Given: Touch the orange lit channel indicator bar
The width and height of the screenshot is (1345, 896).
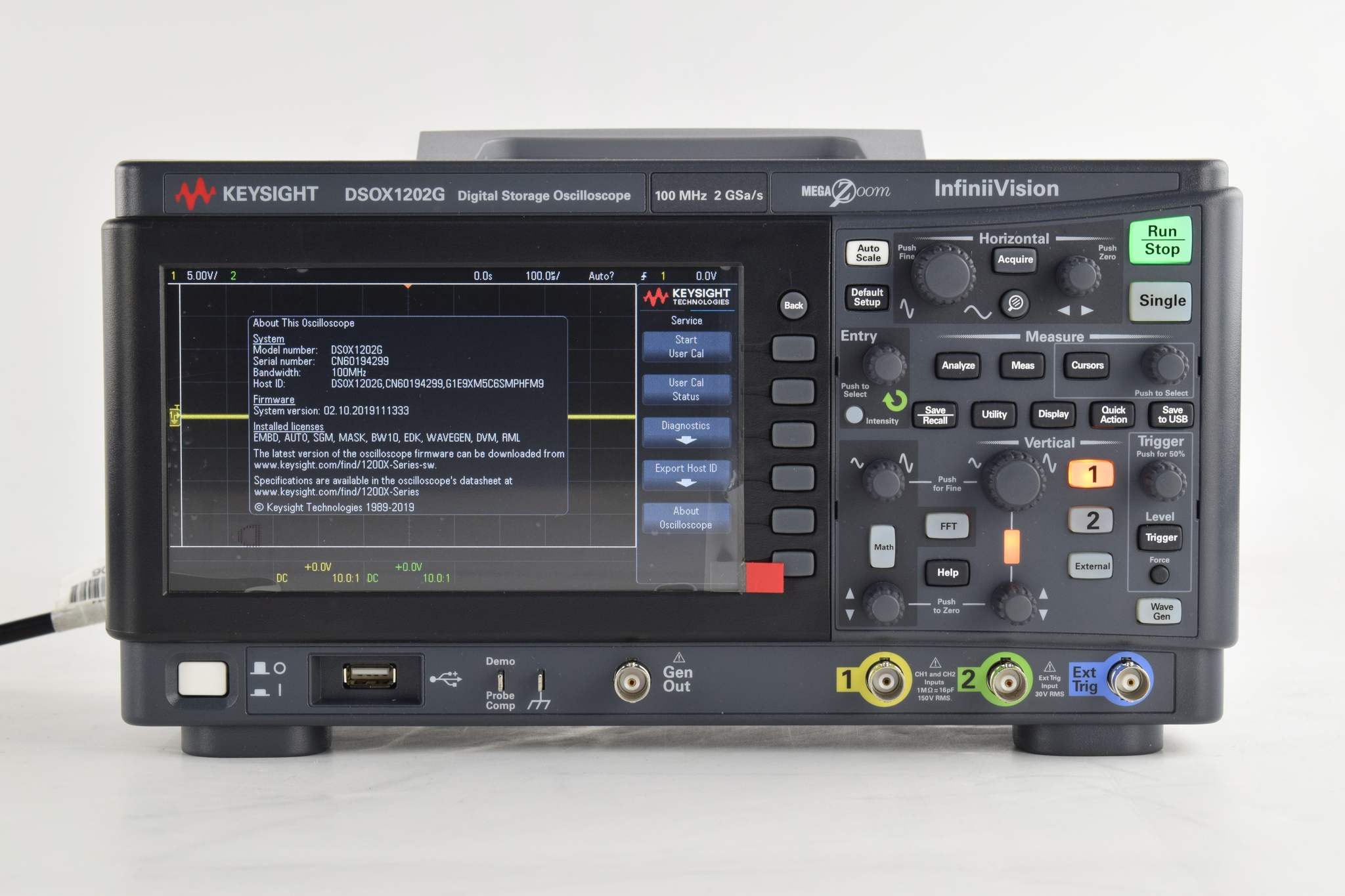Looking at the screenshot, I should [x=1011, y=546].
